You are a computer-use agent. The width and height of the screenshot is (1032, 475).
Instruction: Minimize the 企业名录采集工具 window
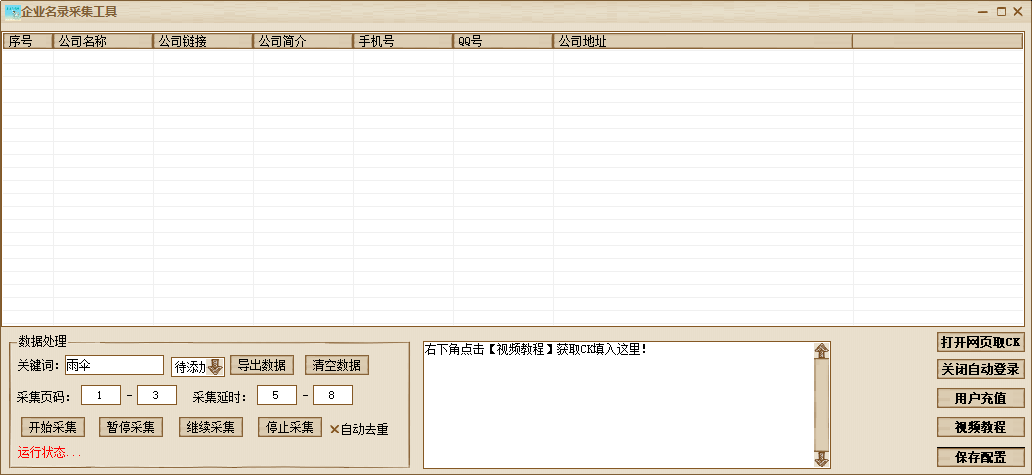tap(983, 11)
